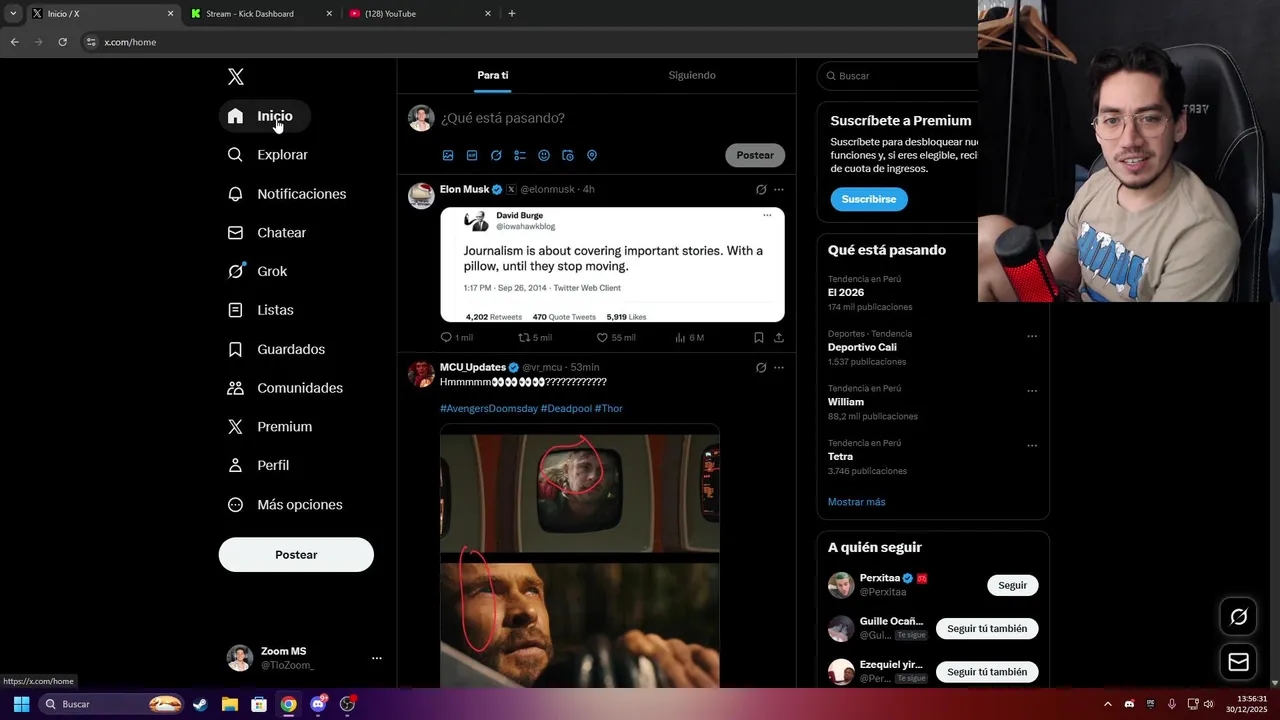
Task: Schedule the post with calendar icon
Action: pyautogui.click(x=568, y=156)
